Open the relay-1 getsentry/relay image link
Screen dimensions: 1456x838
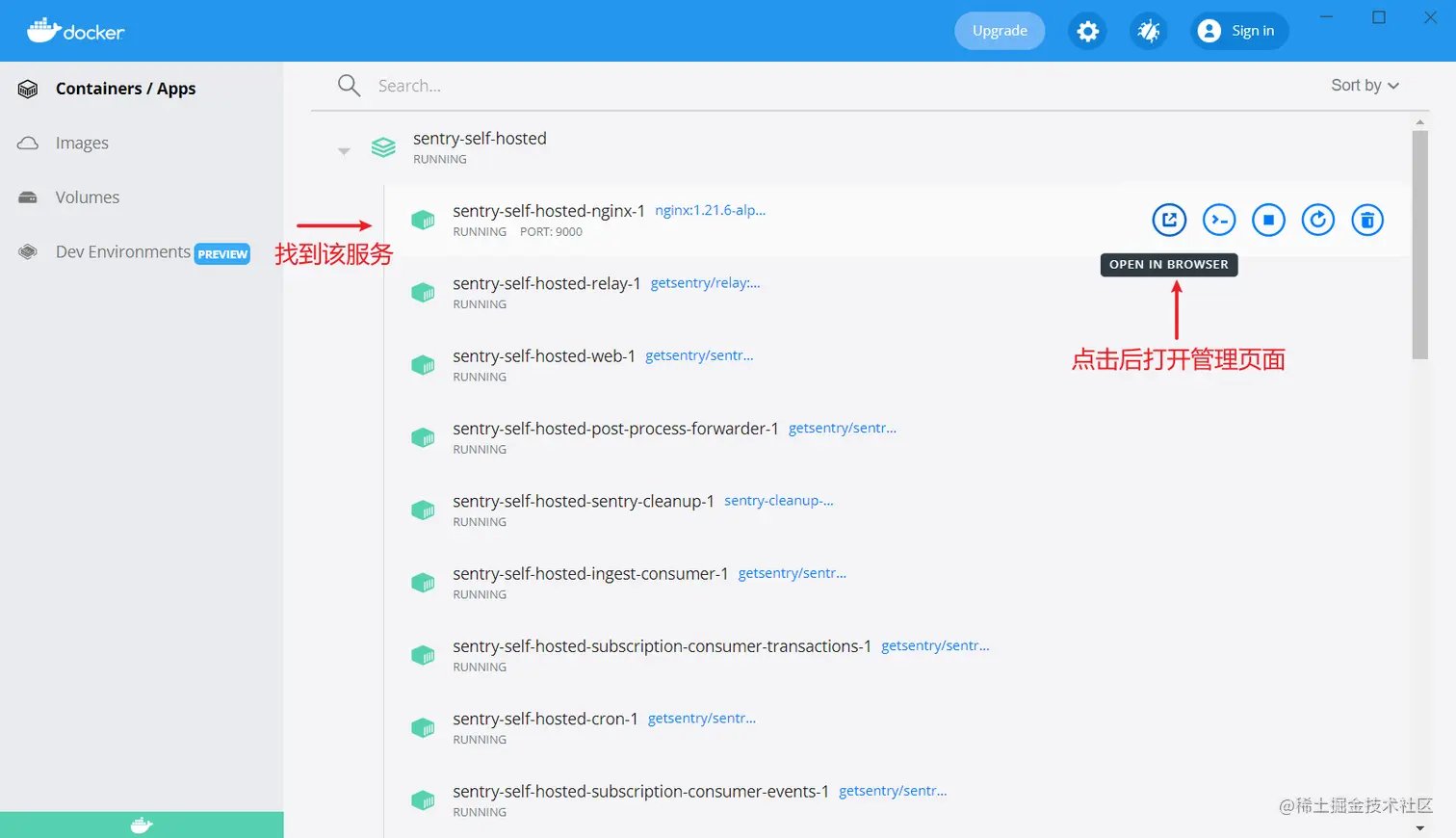(706, 283)
